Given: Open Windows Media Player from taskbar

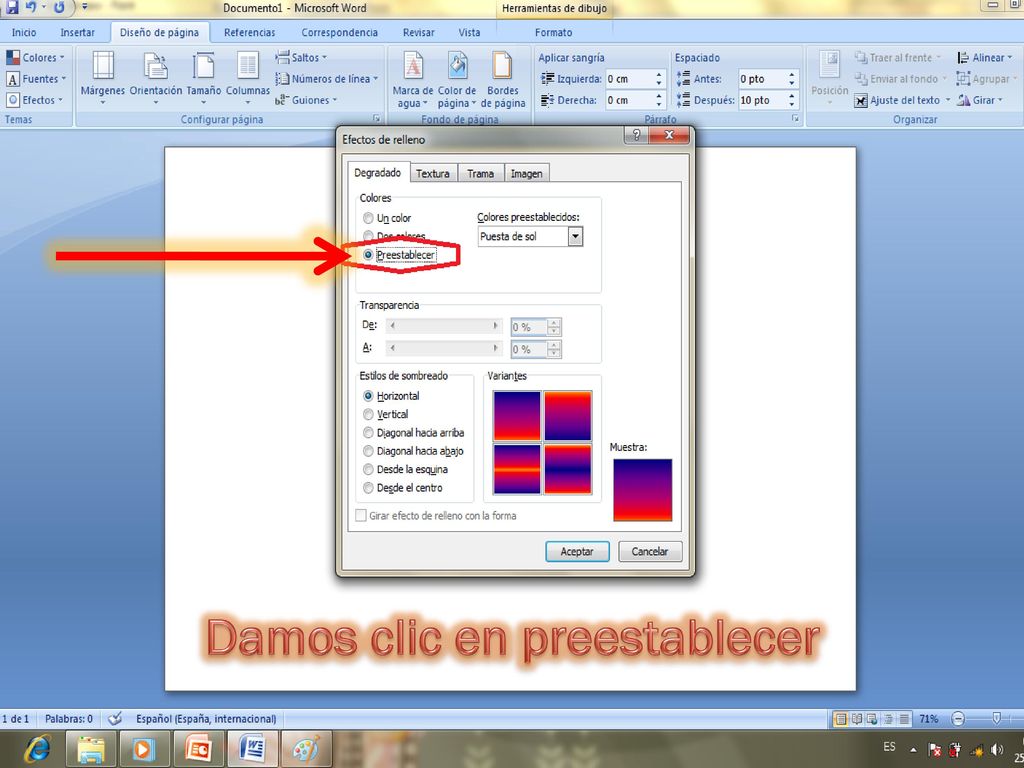Looking at the screenshot, I should point(144,748).
